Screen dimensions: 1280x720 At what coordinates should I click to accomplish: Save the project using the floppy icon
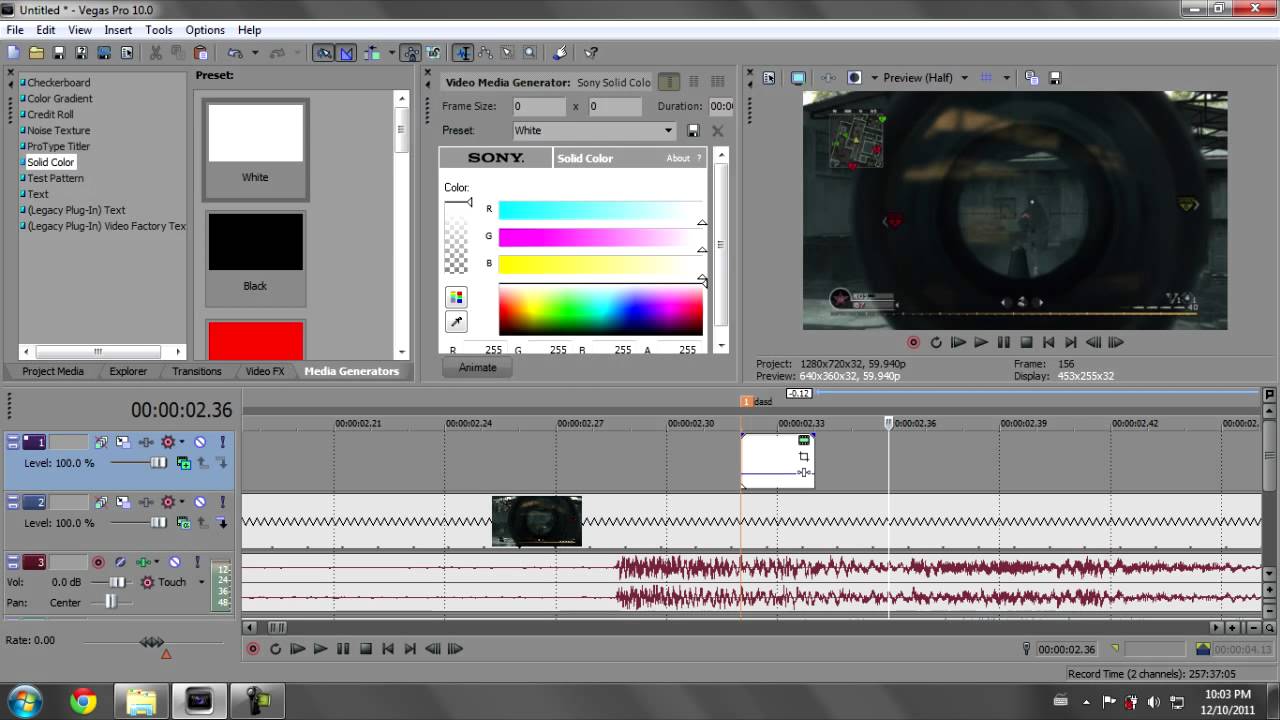click(58, 53)
